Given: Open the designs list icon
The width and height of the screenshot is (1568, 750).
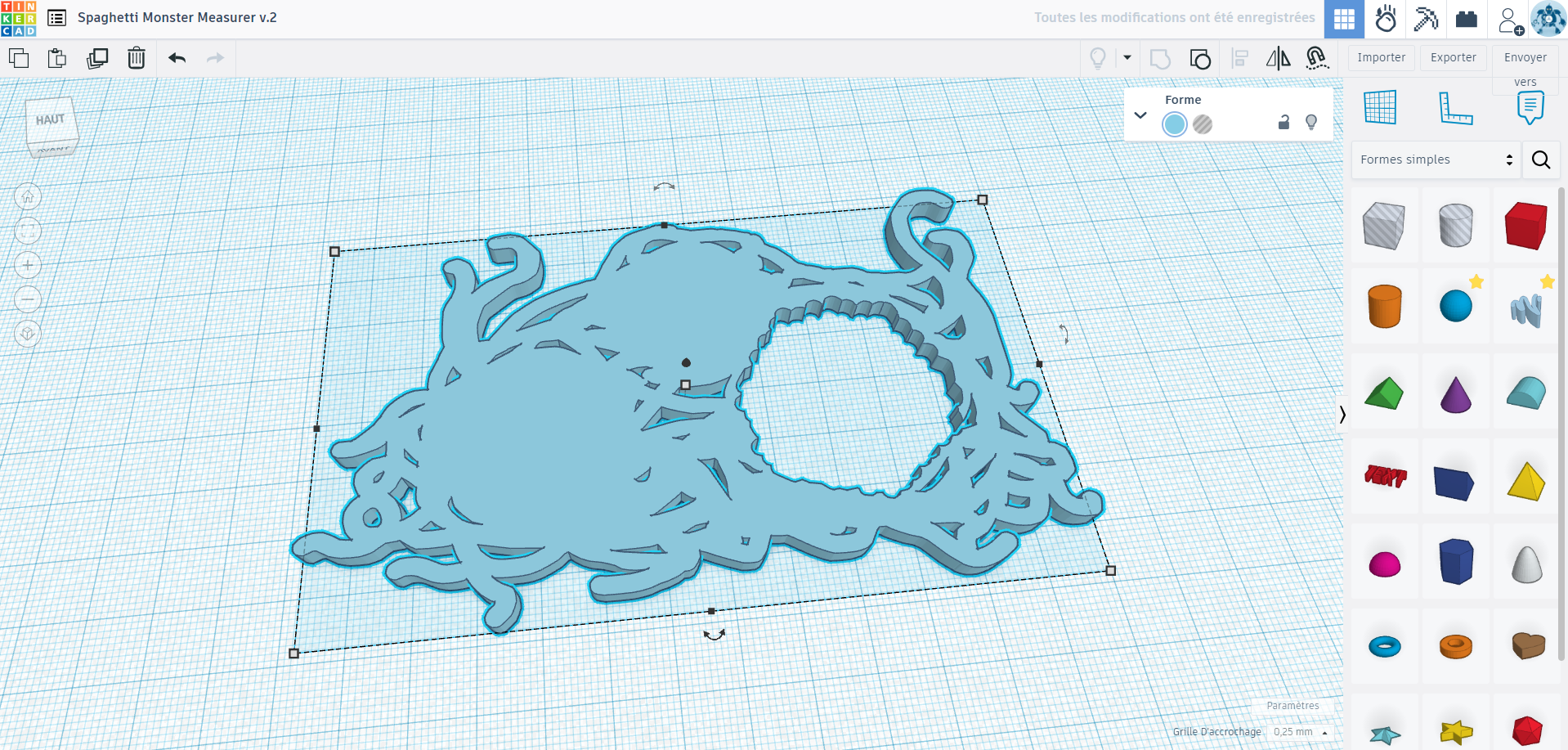Looking at the screenshot, I should pos(56,18).
